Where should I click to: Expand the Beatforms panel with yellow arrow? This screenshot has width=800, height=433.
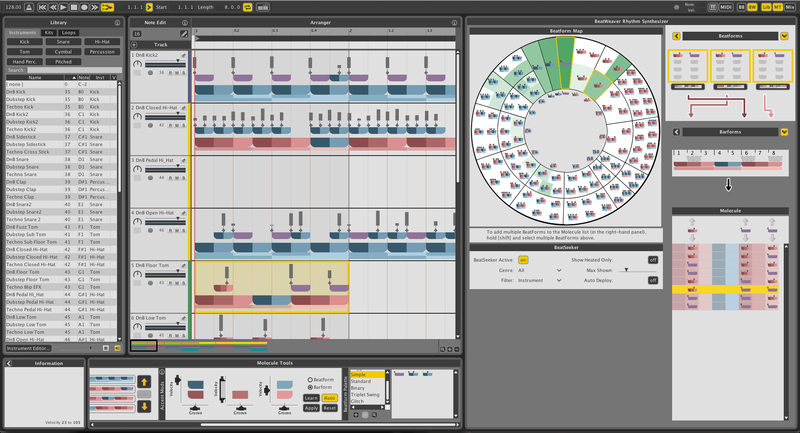coord(783,35)
